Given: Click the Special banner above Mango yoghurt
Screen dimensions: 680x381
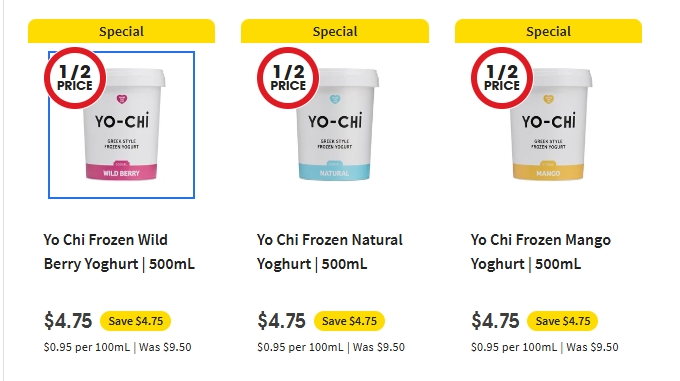Looking at the screenshot, I should [x=549, y=31].
